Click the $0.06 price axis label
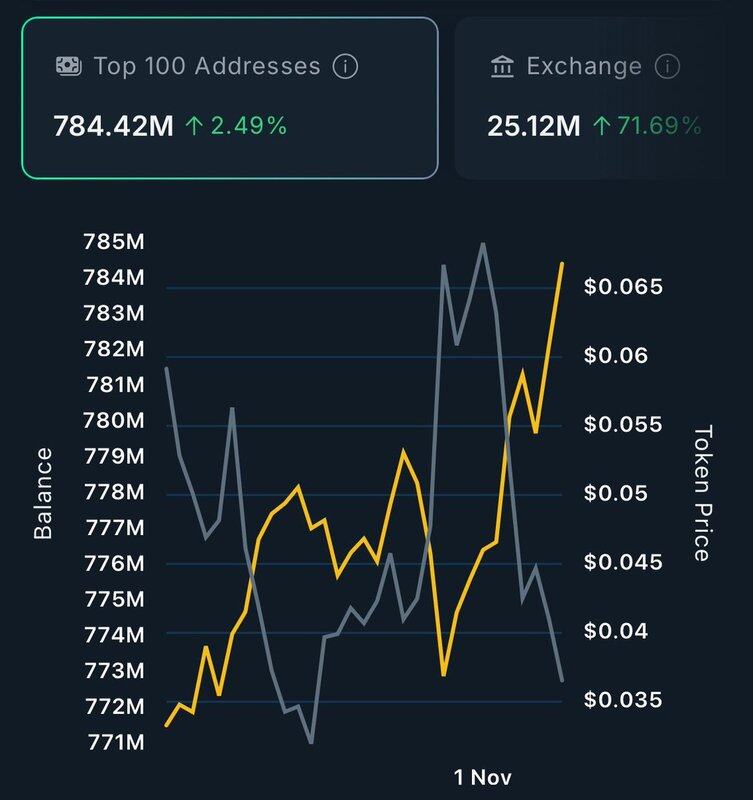Image resolution: width=753 pixels, height=800 pixels. coord(617,356)
